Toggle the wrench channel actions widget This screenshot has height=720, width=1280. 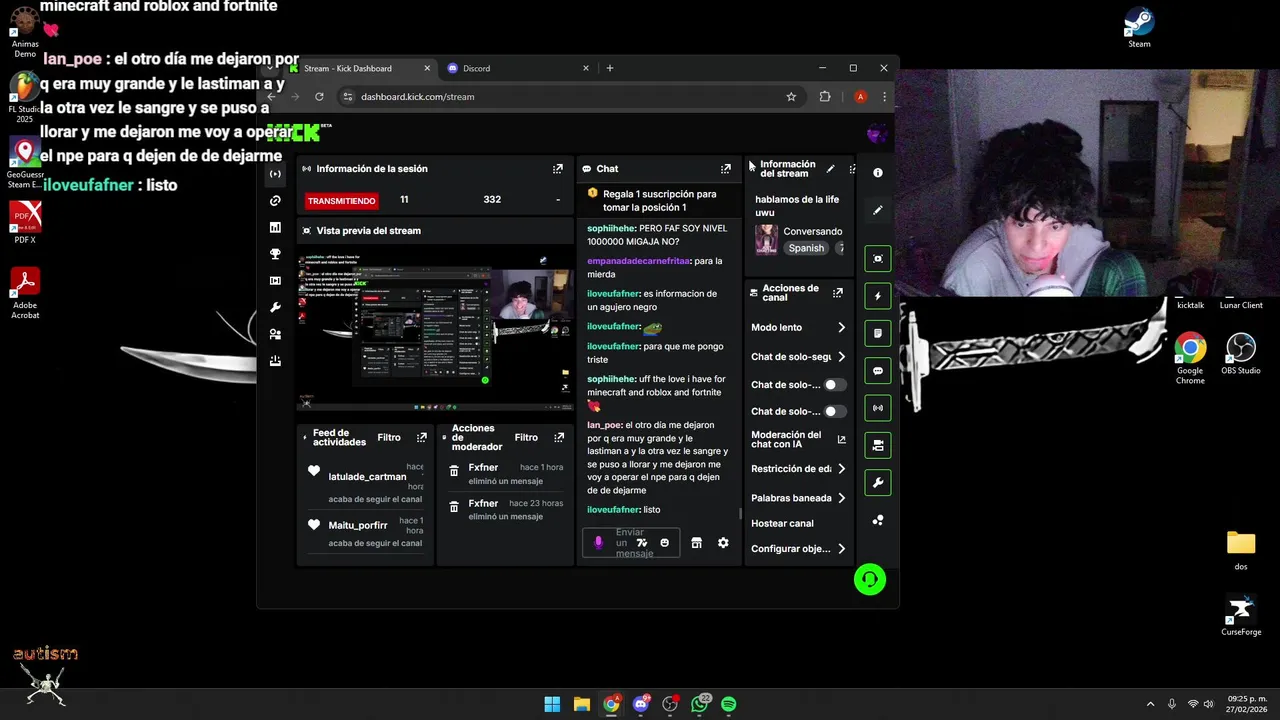(878, 483)
